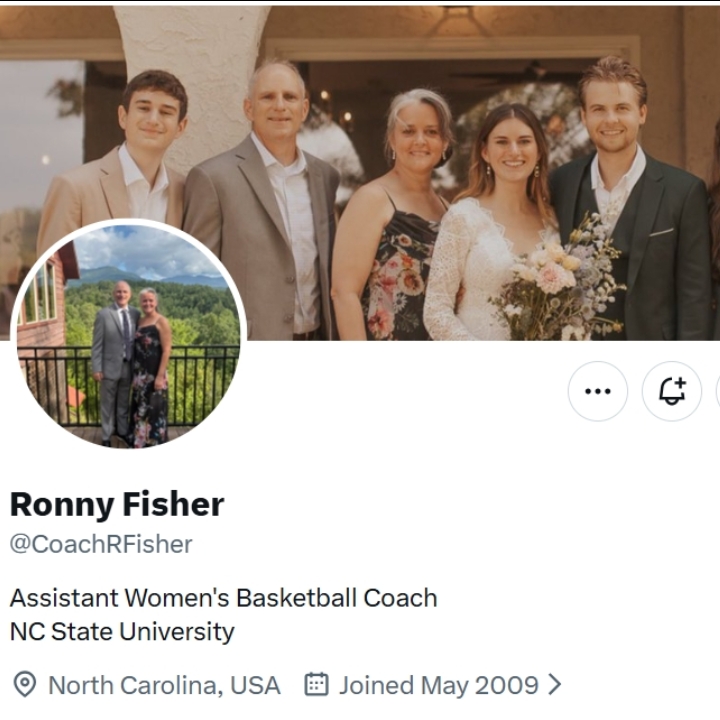Open the wedding header banner photo
Screen dimensions: 720x720
click(x=360, y=173)
